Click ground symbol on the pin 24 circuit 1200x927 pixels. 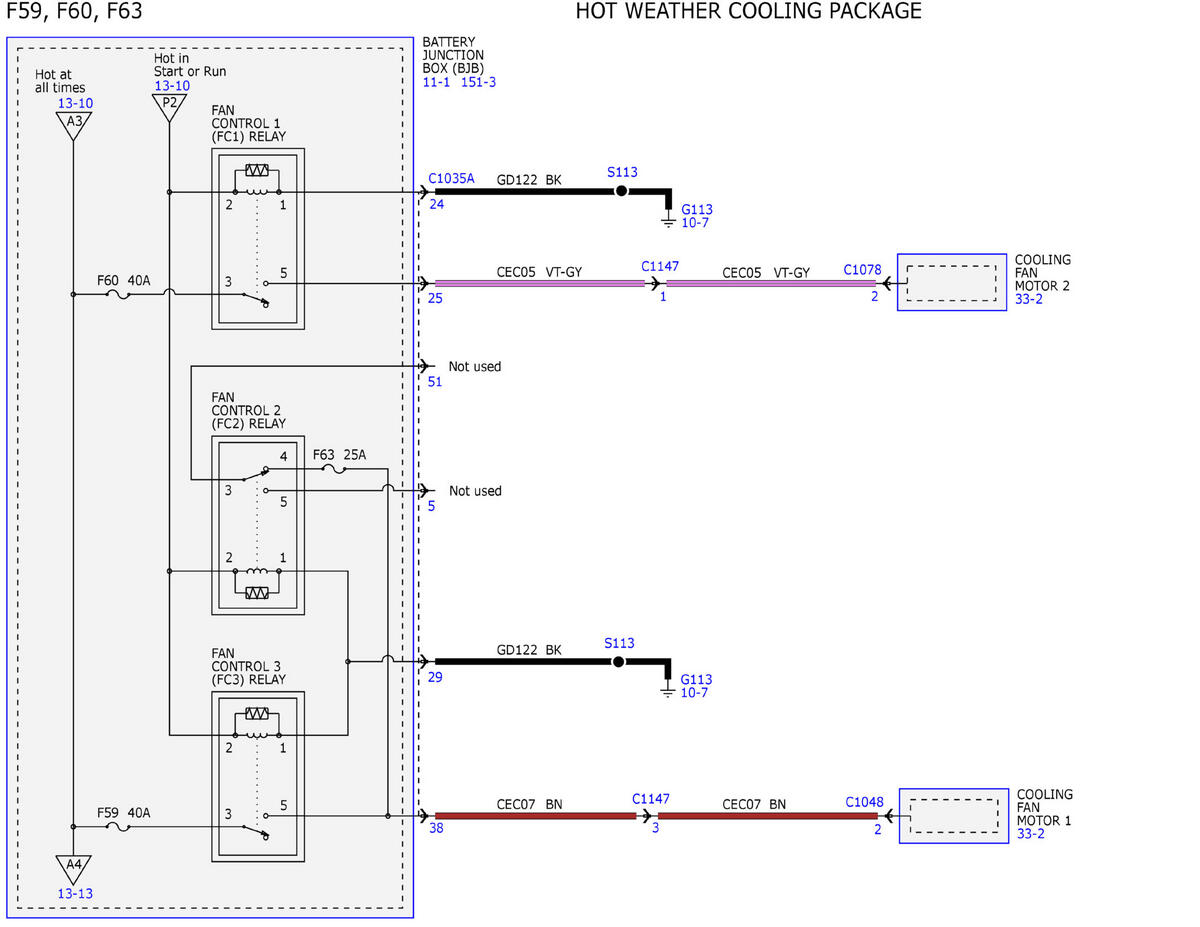(x=669, y=222)
